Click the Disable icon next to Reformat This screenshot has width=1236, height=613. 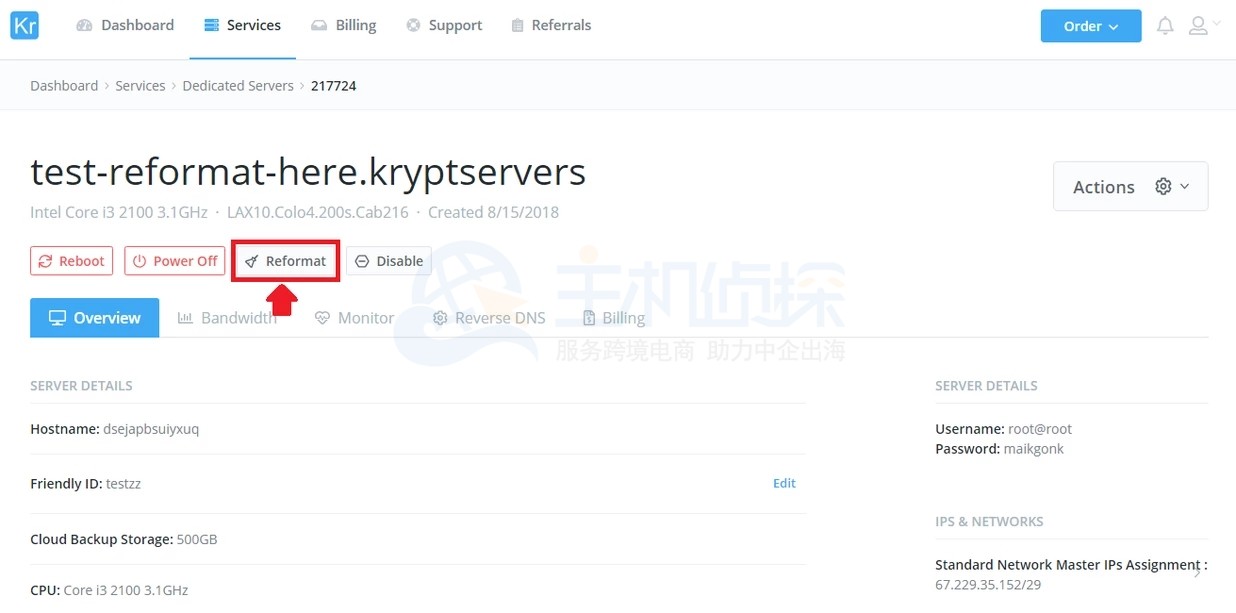pyautogui.click(x=361, y=261)
